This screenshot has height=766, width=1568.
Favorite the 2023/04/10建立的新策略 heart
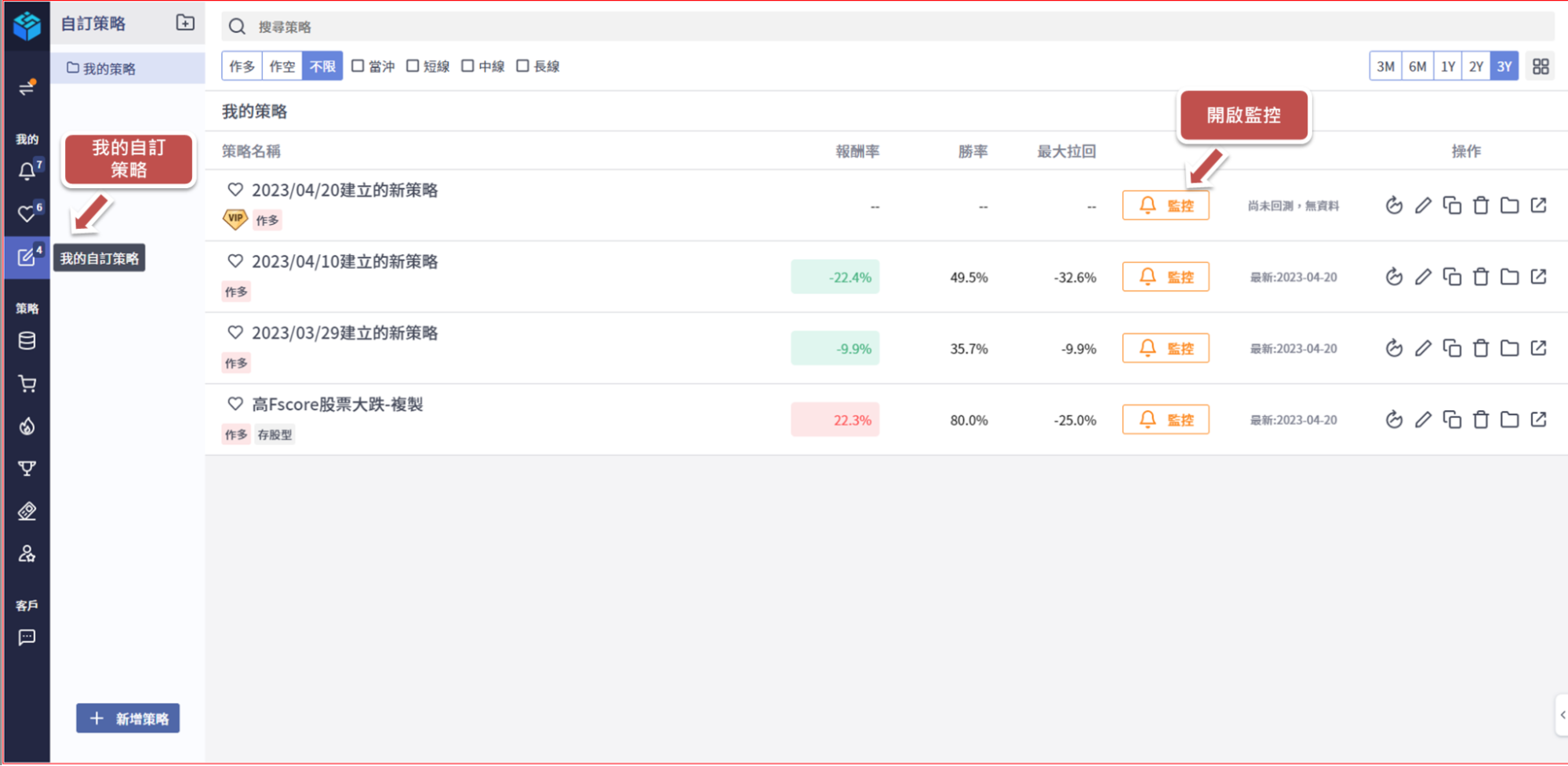(x=235, y=261)
